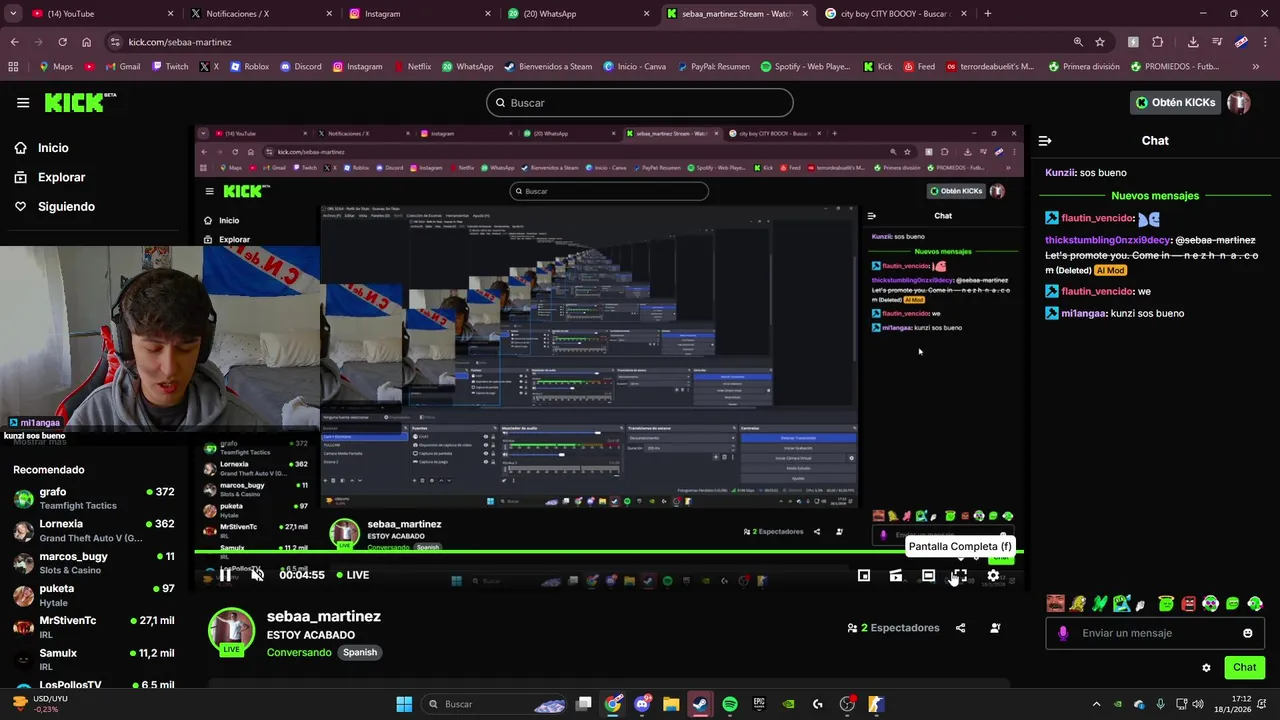Open MrStivenTc recommended channel
The image size is (1280, 720).
point(95,627)
